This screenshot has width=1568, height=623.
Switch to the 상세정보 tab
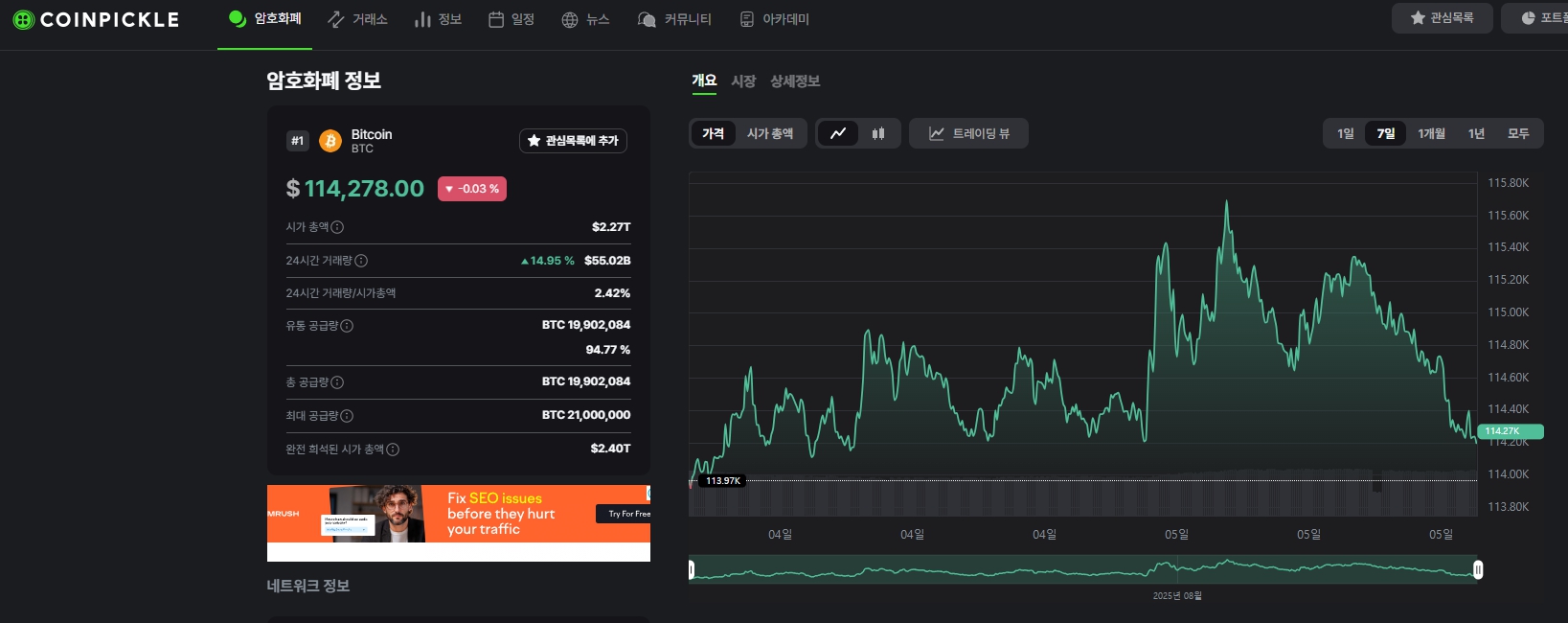point(795,81)
